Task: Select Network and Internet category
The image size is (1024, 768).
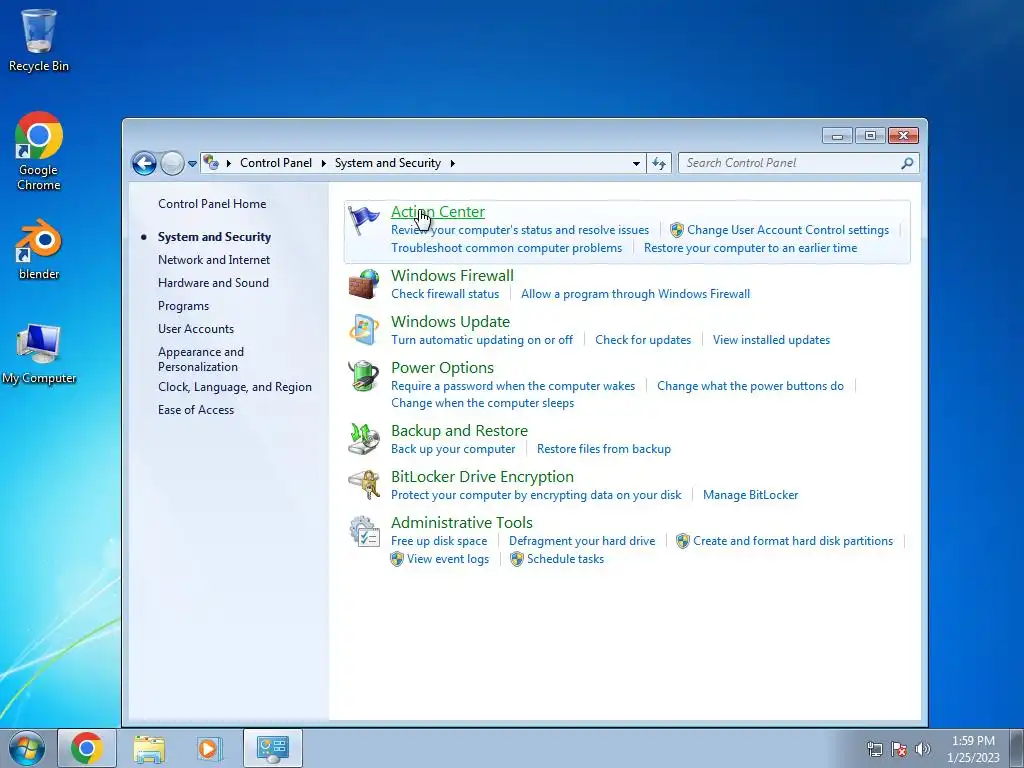Action: tap(214, 260)
